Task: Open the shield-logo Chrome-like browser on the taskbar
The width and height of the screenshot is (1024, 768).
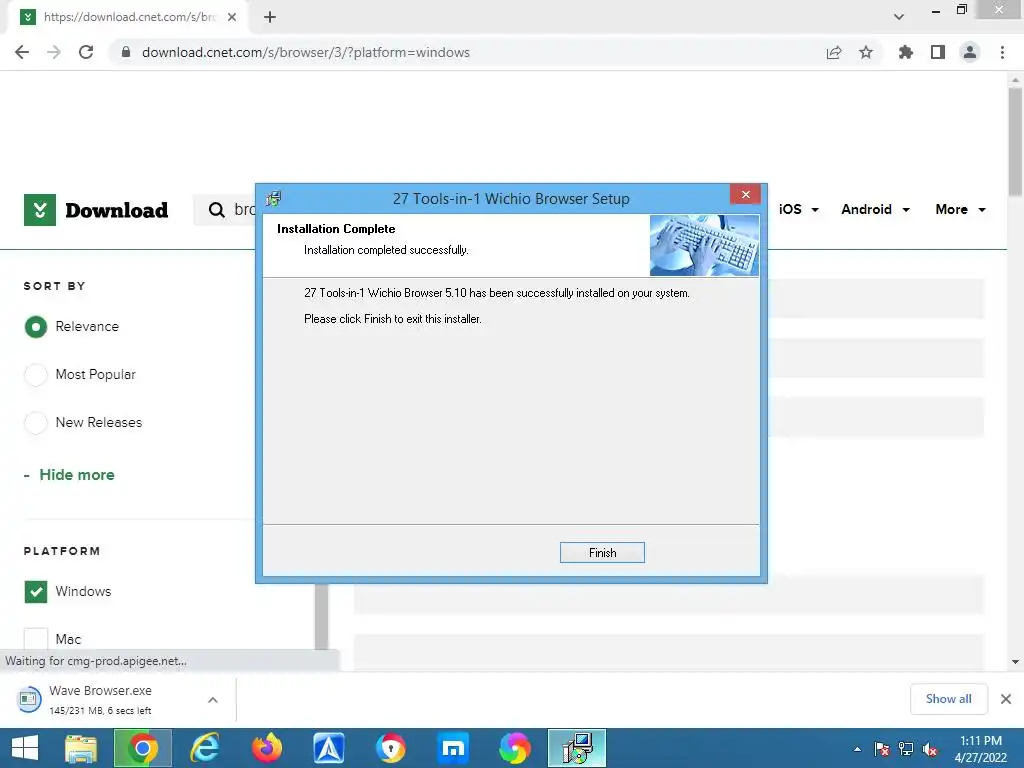Action: [391, 748]
